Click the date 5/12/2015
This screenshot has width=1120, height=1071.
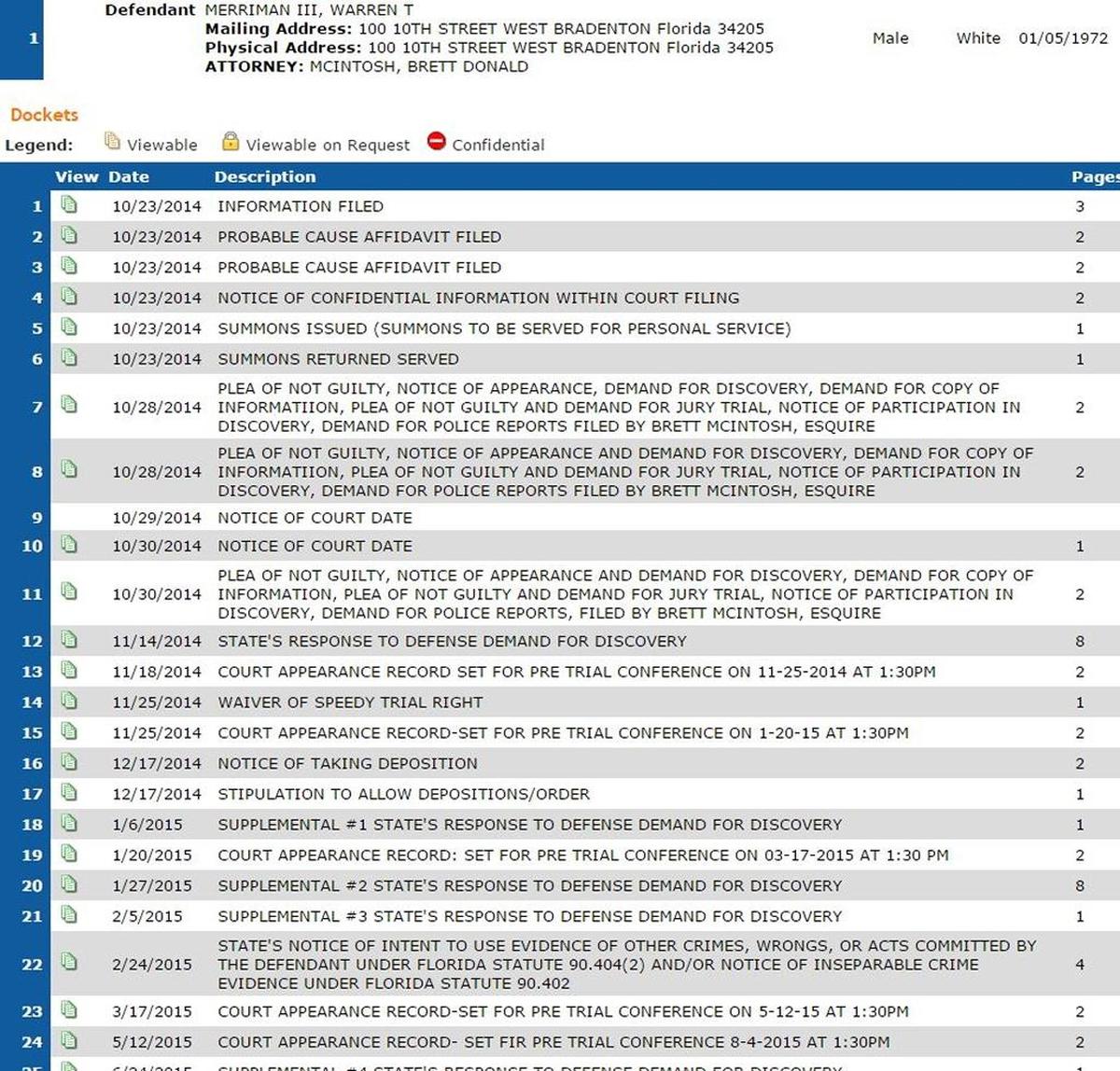pyautogui.click(x=152, y=1042)
